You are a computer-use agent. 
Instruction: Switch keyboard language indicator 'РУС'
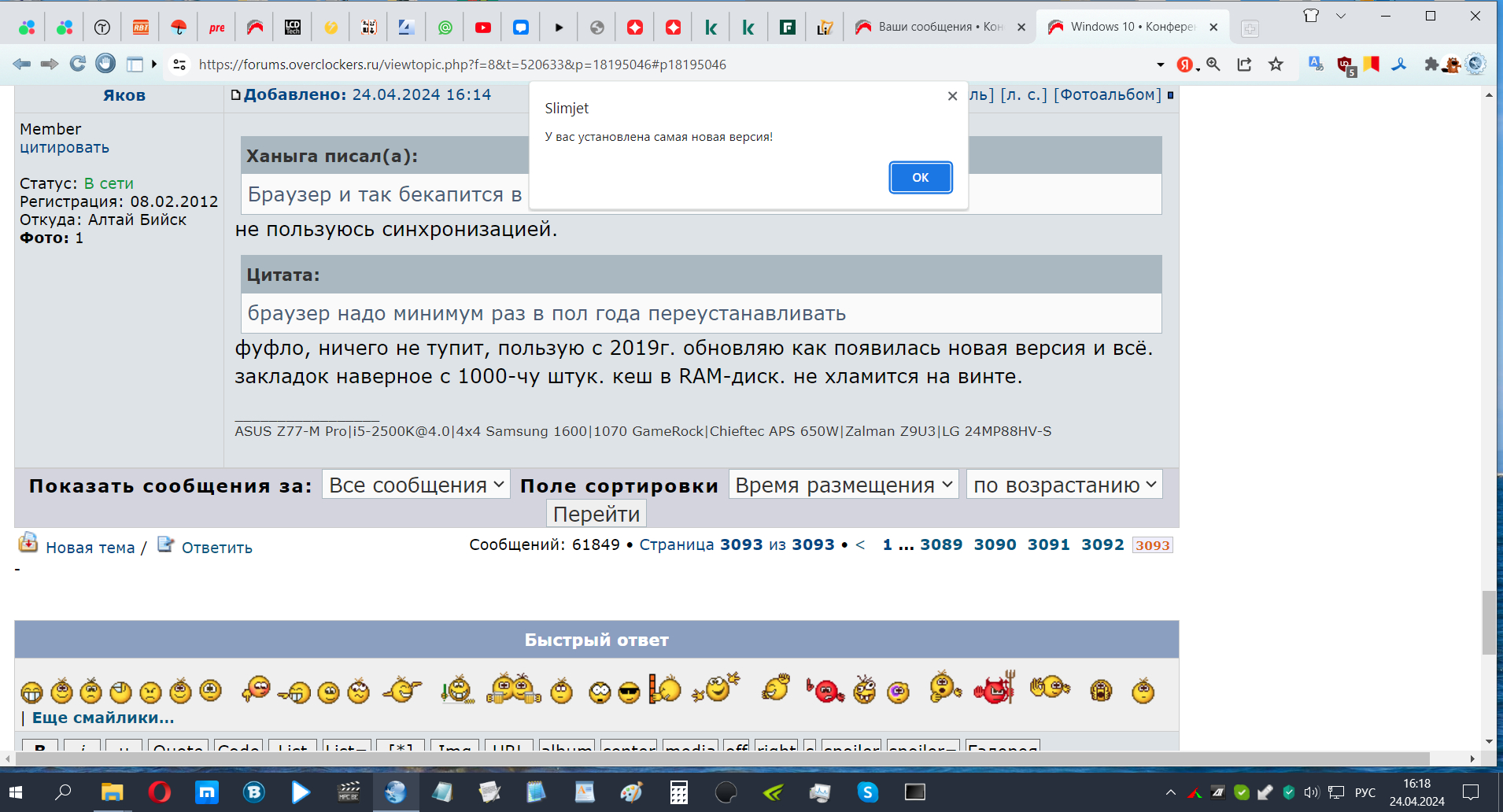click(x=1365, y=792)
